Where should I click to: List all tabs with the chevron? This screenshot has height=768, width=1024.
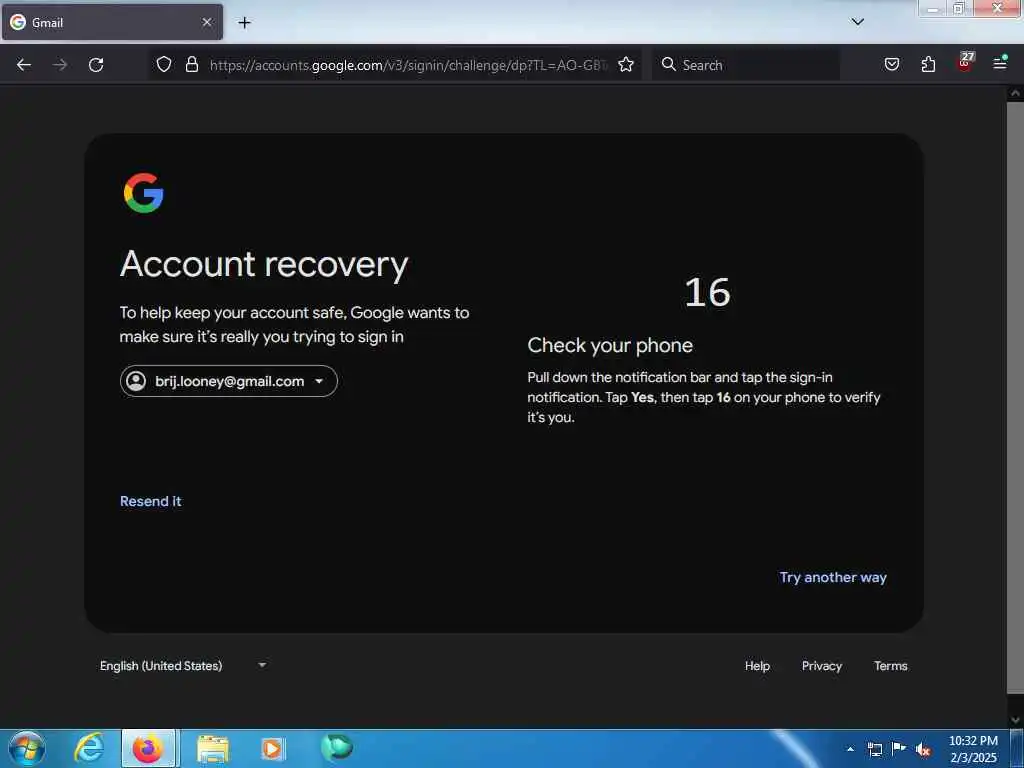coord(857,22)
